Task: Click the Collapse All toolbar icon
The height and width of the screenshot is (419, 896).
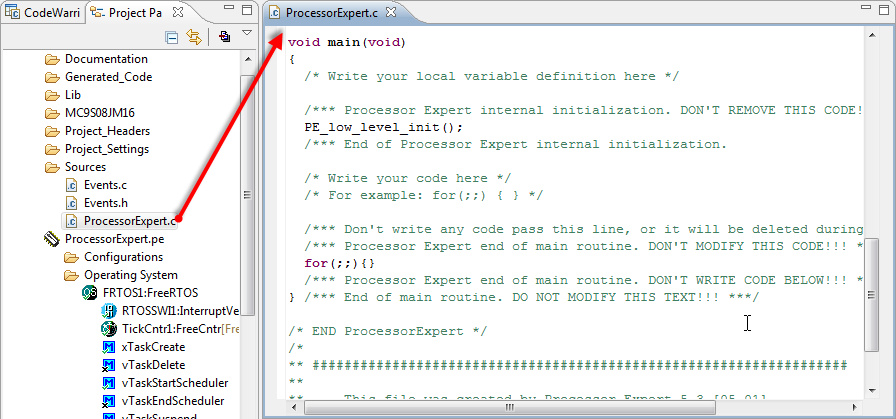Action: click(172, 37)
